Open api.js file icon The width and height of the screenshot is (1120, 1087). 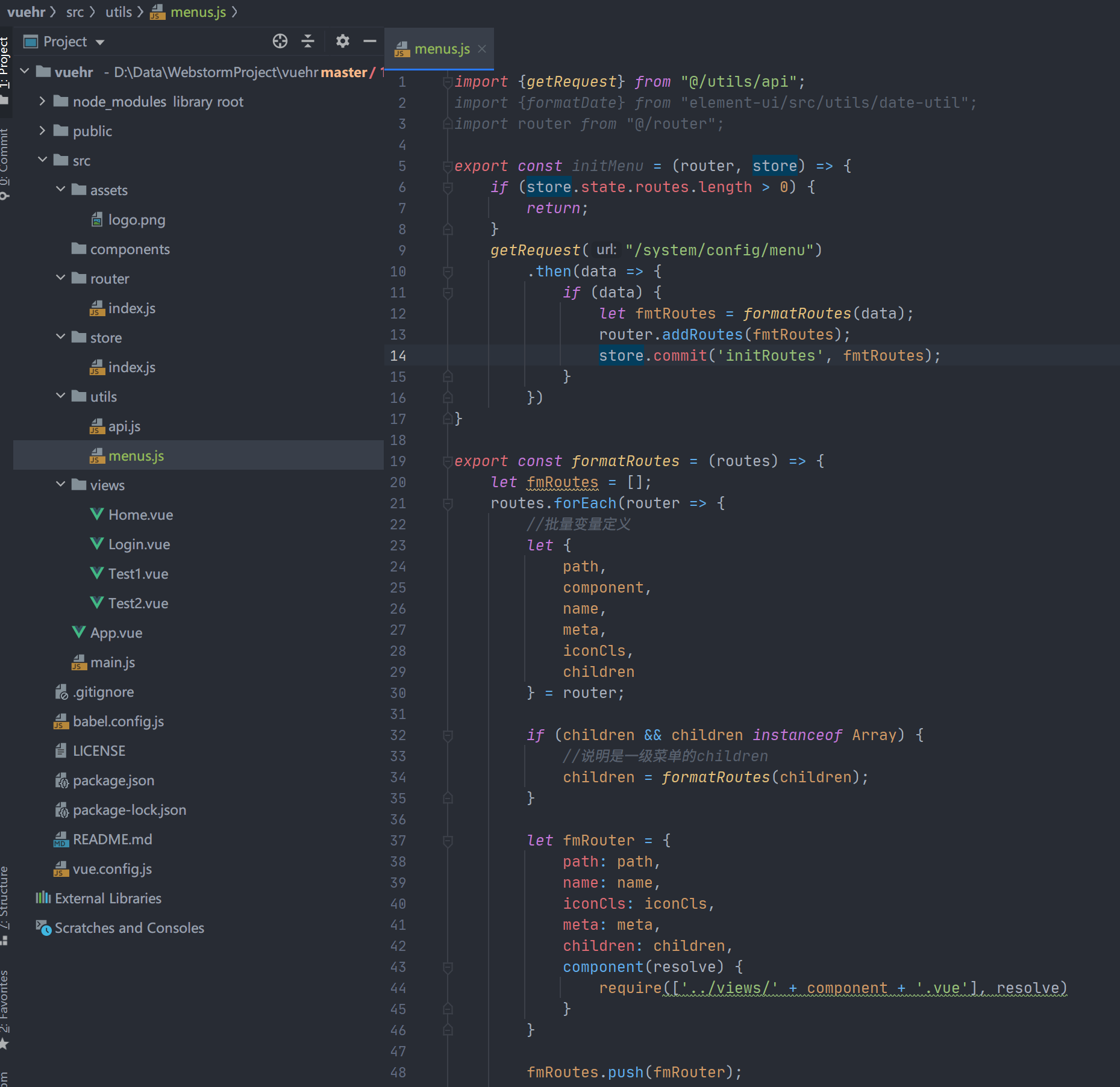pyautogui.click(x=97, y=426)
